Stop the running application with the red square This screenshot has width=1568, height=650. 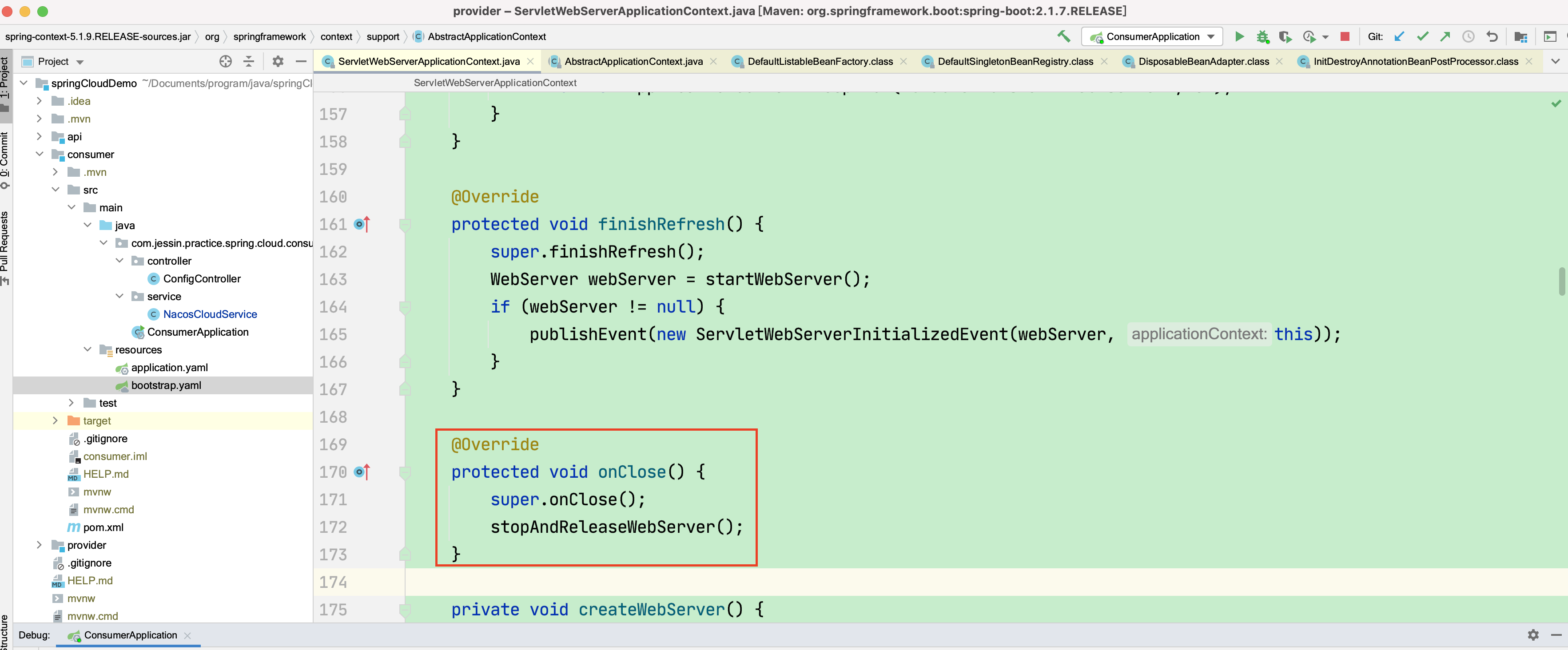[x=1345, y=36]
